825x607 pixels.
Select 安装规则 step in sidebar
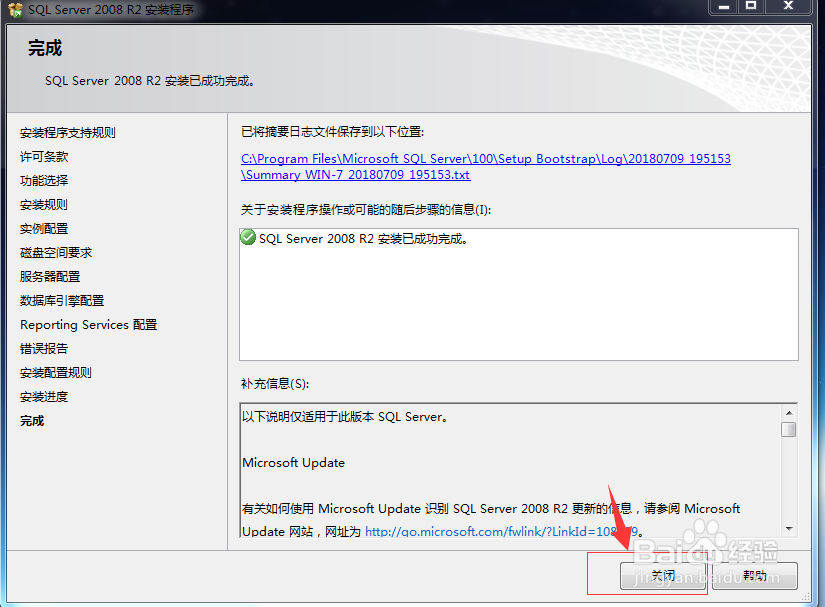pos(44,205)
